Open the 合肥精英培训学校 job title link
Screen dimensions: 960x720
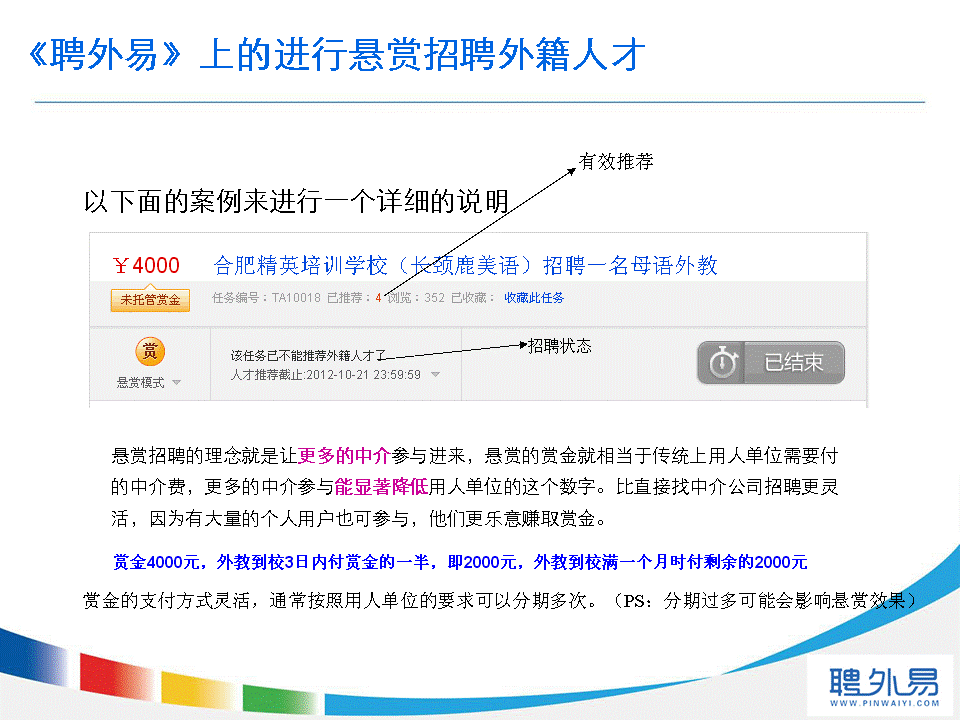[465, 266]
